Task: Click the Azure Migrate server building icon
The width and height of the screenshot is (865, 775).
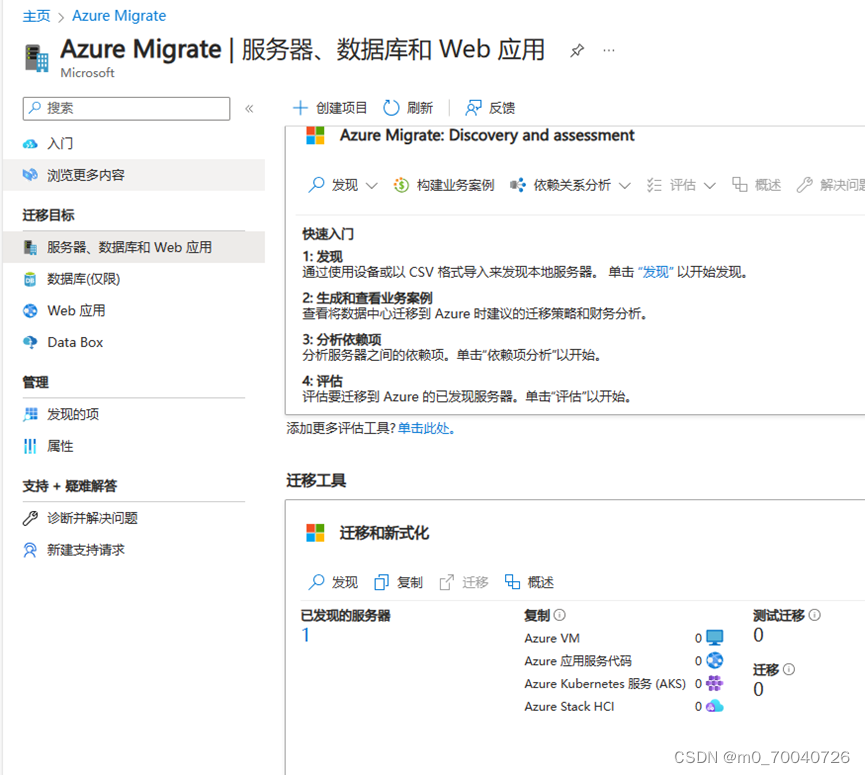Action: click(36, 58)
